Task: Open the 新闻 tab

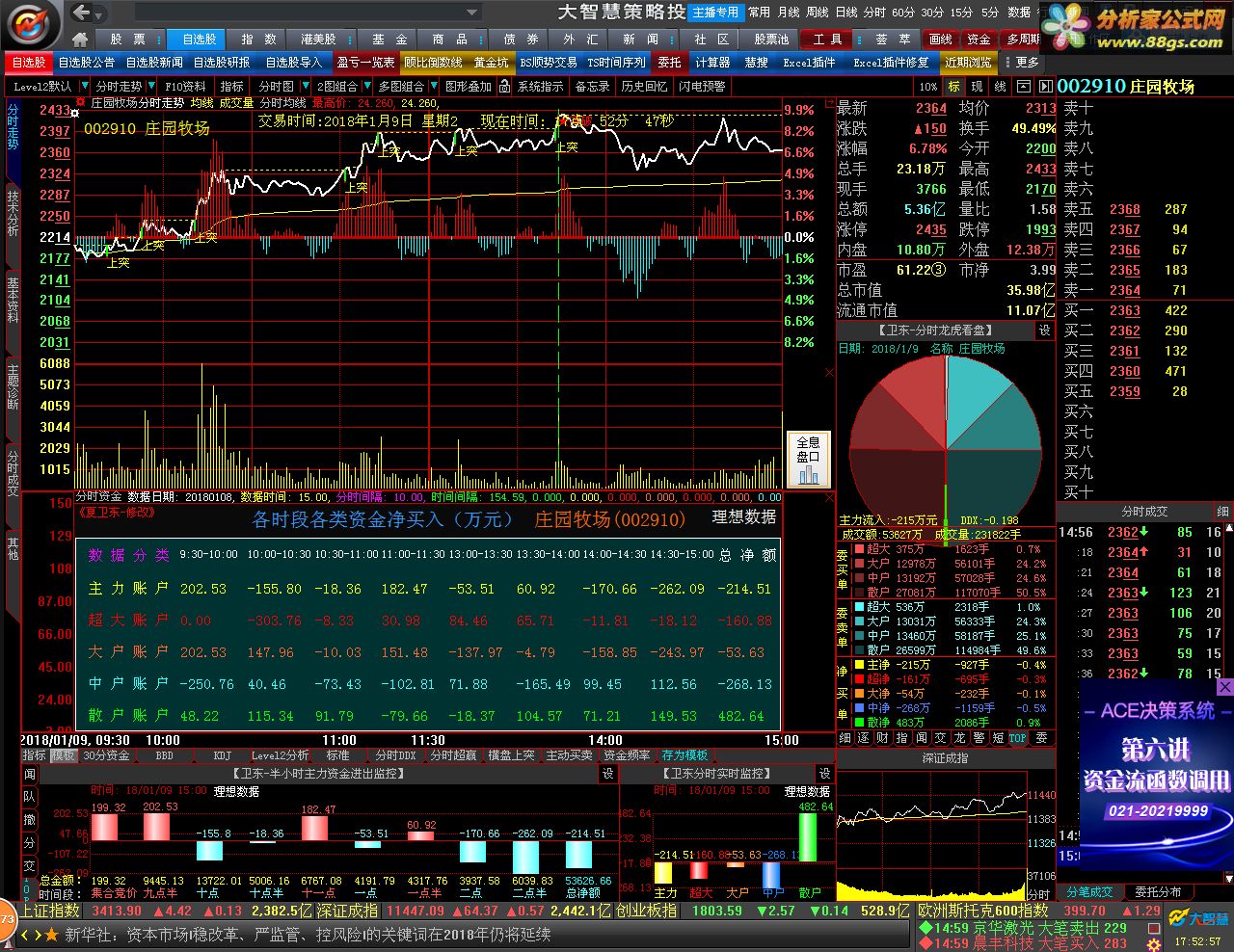Action: point(641,39)
